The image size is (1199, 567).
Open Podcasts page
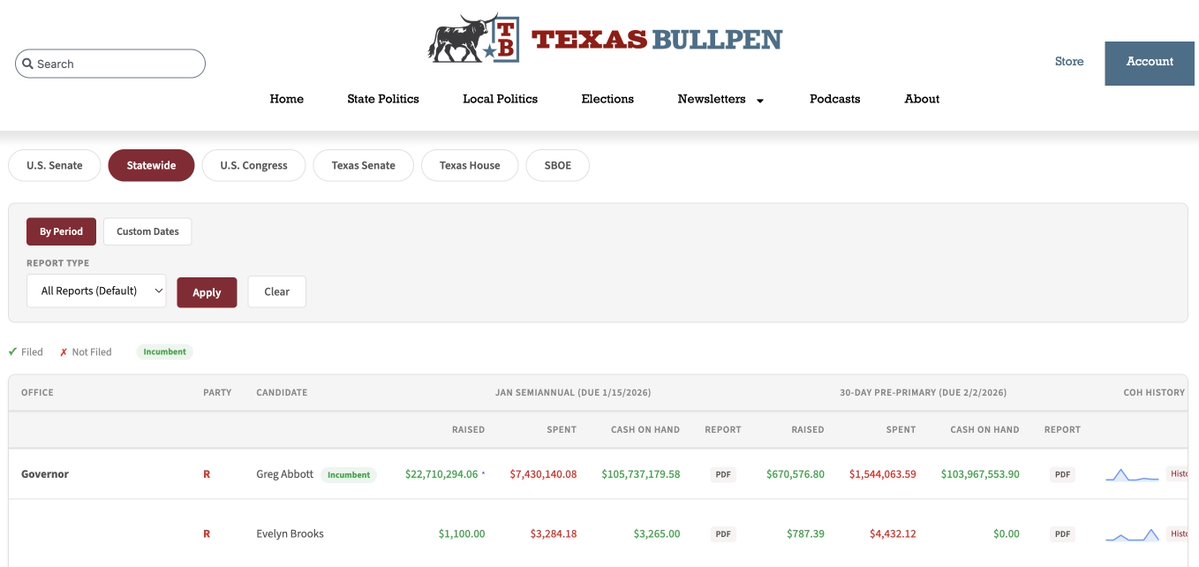835,99
